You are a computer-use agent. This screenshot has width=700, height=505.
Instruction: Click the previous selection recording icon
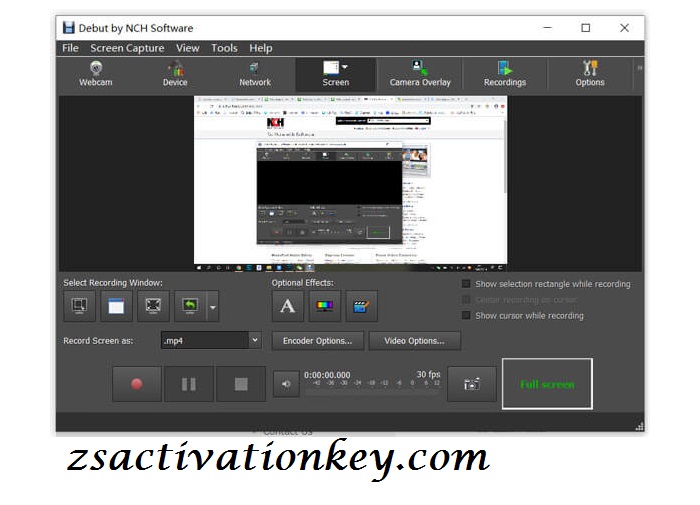pos(190,306)
